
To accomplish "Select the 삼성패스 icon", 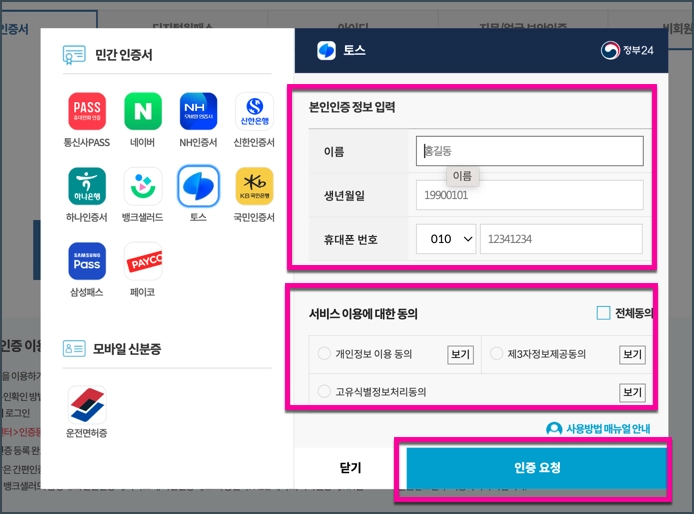I will click(x=87, y=261).
